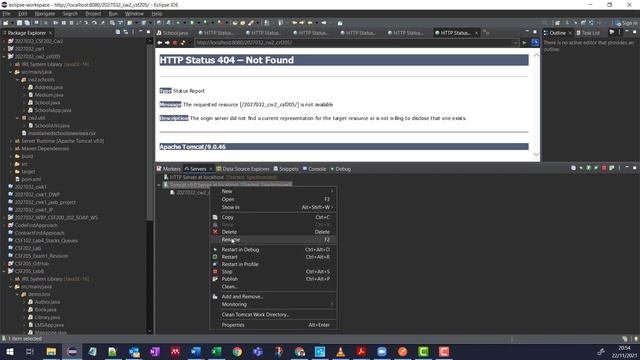This screenshot has height=360, width=640.
Task: Collapse the 2027032_cw2_csf205 project node
Action: (x=4, y=56)
